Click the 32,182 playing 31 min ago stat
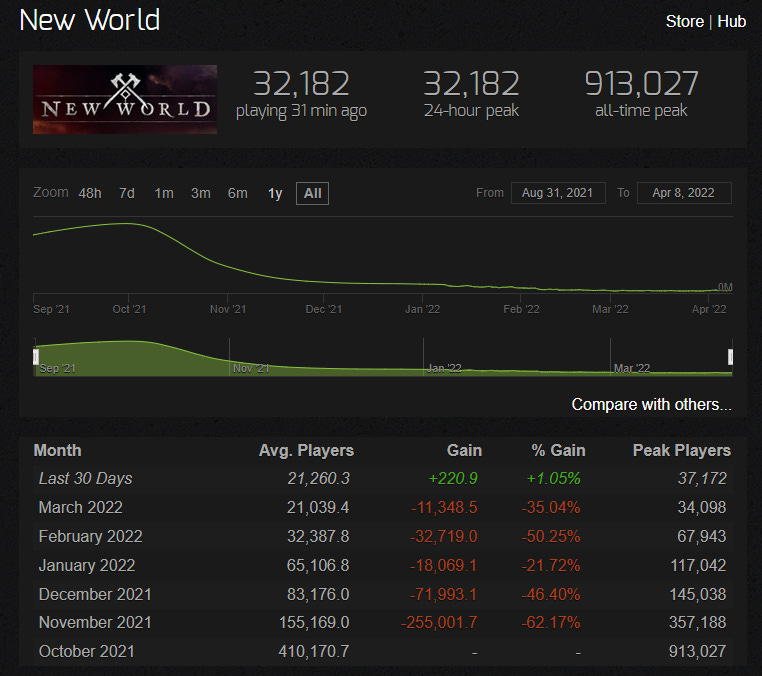Image resolution: width=762 pixels, height=676 pixels. pyautogui.click(x=301, y=84)
